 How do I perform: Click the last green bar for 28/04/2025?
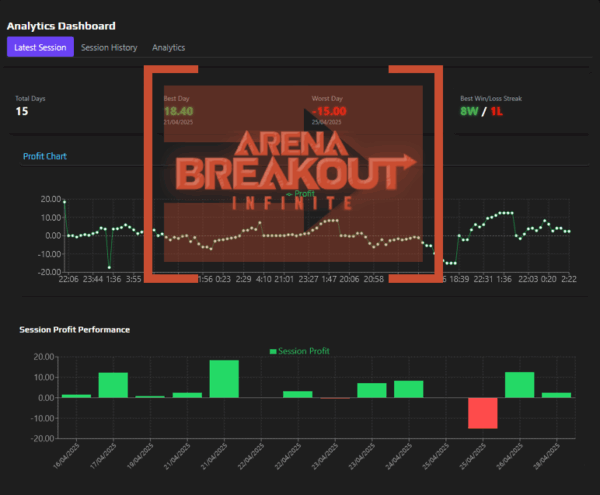(x=556, y=395)
